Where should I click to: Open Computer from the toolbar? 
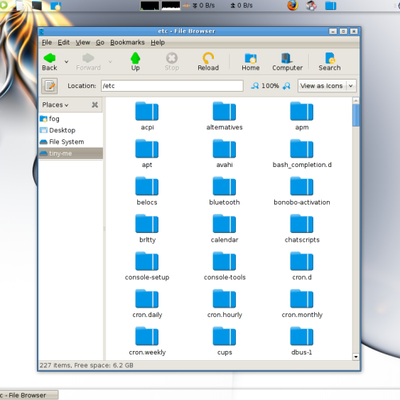[287, 62]
